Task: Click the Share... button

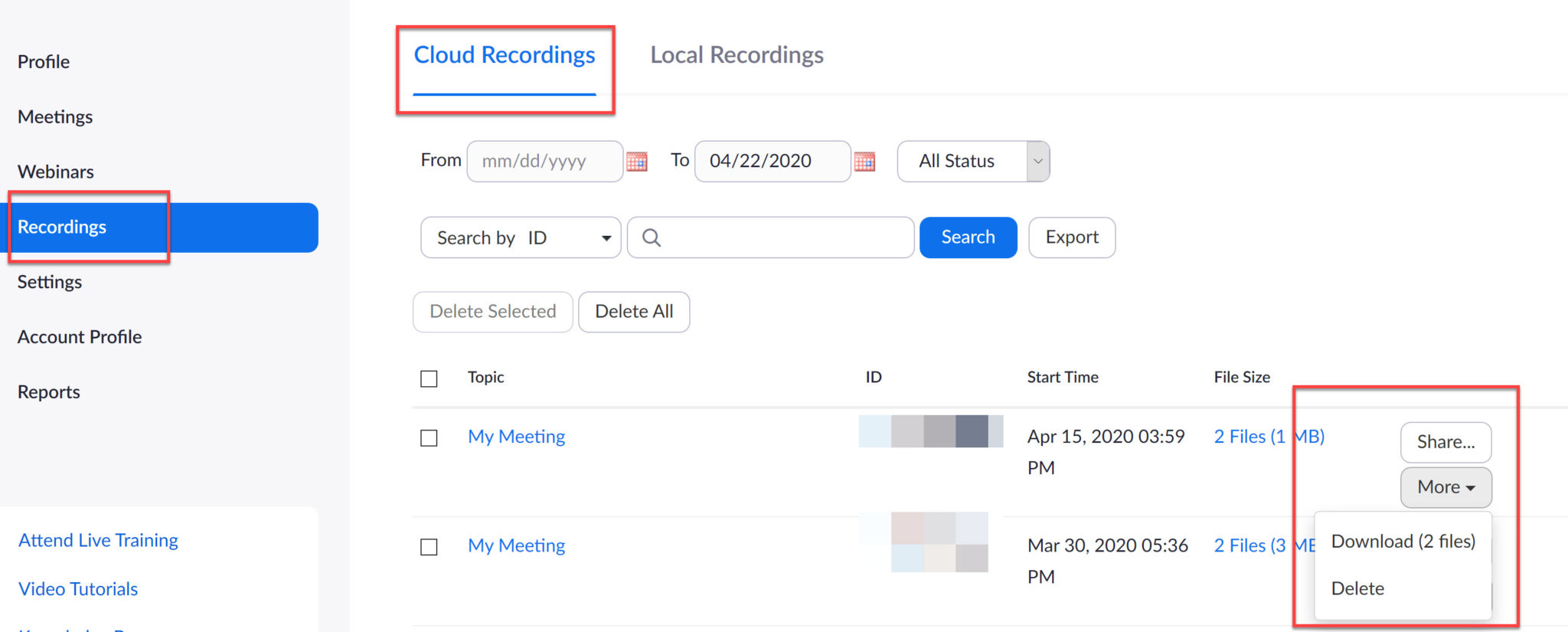Action: [x=1445, y=442]
